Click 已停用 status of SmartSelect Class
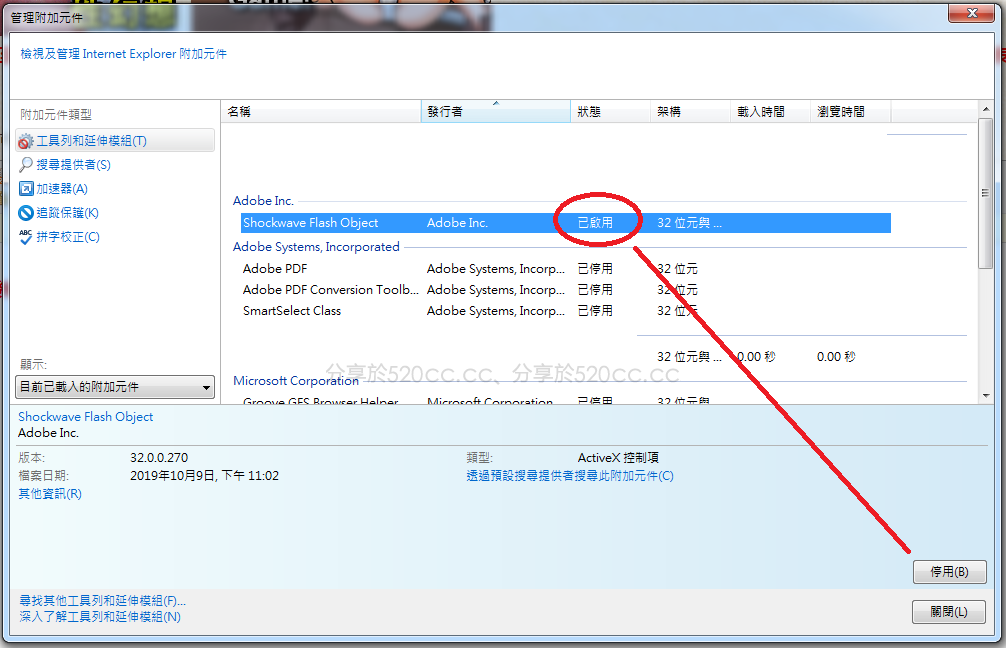 [x=595, y=311]
